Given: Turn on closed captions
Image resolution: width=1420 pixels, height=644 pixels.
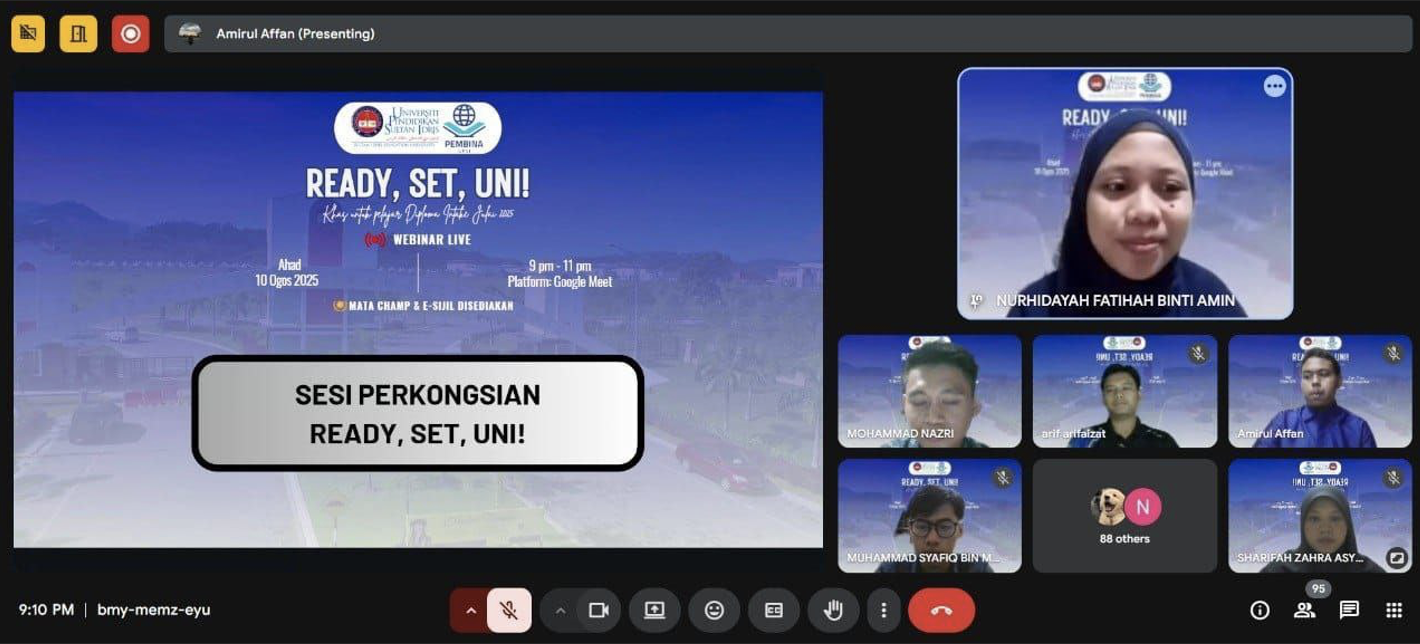Looking at the screenshot, I should point(773,610).
